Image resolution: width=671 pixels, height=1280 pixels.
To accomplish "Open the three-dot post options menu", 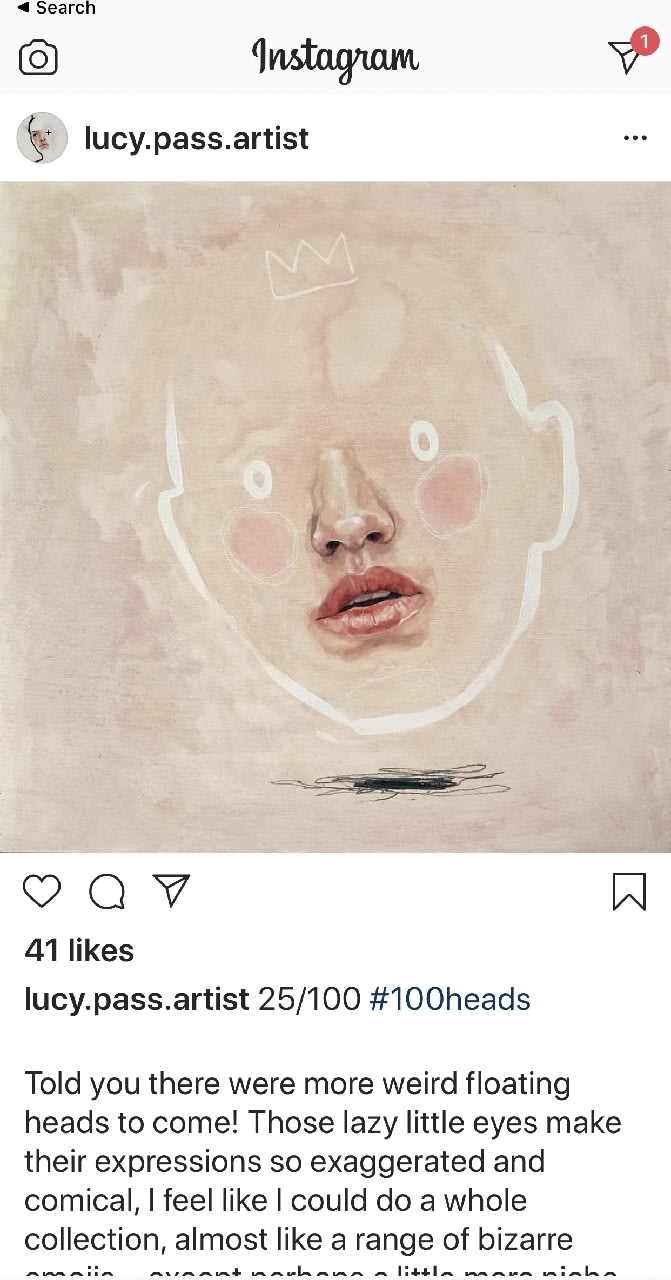I will click(635, 138).
